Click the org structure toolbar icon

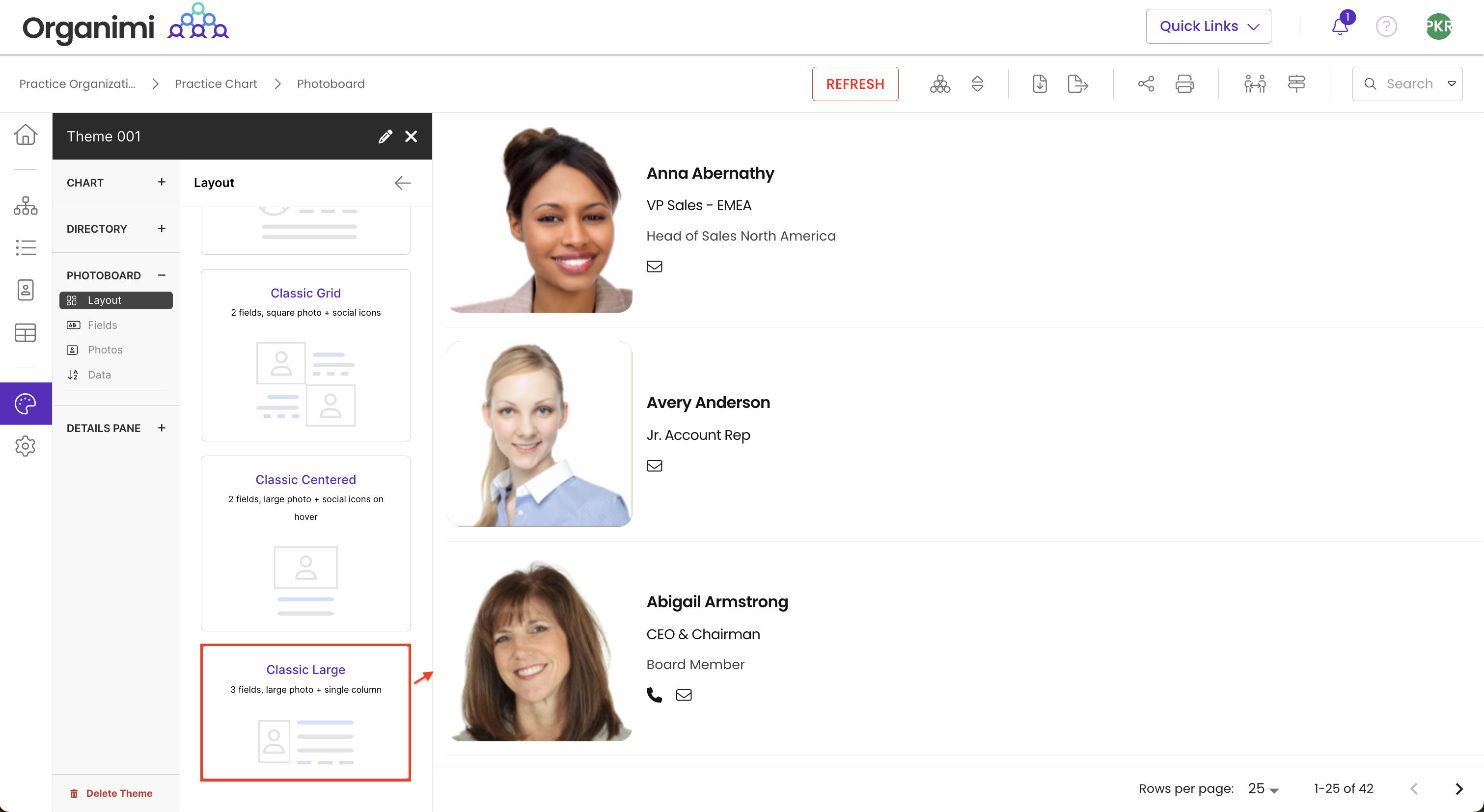pos(939,84)
